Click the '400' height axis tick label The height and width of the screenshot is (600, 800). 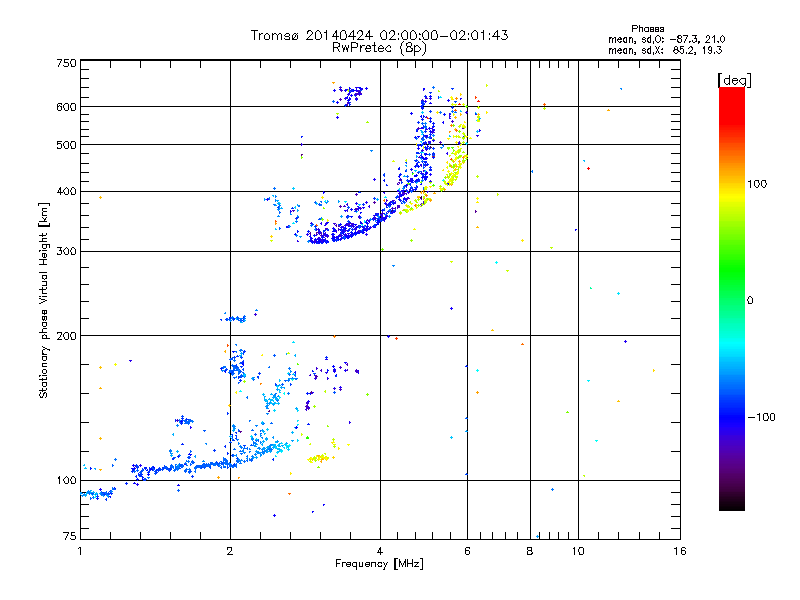[66, 192]
